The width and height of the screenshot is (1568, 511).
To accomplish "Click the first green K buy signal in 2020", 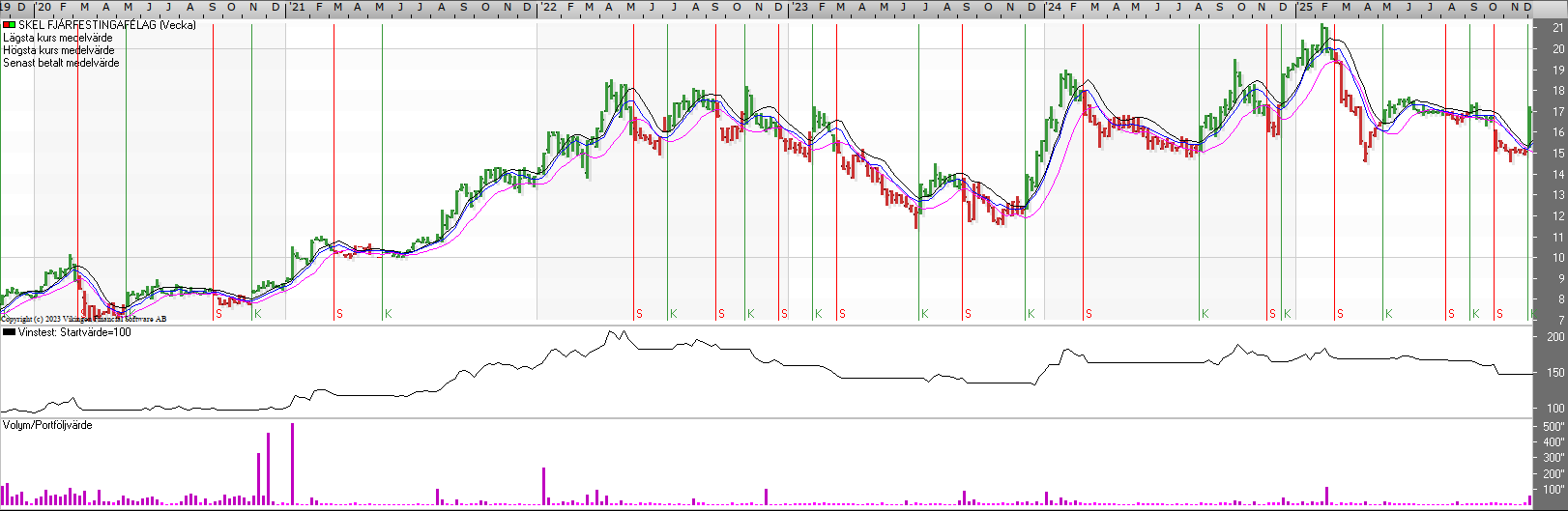I will (x=257, y=314).
